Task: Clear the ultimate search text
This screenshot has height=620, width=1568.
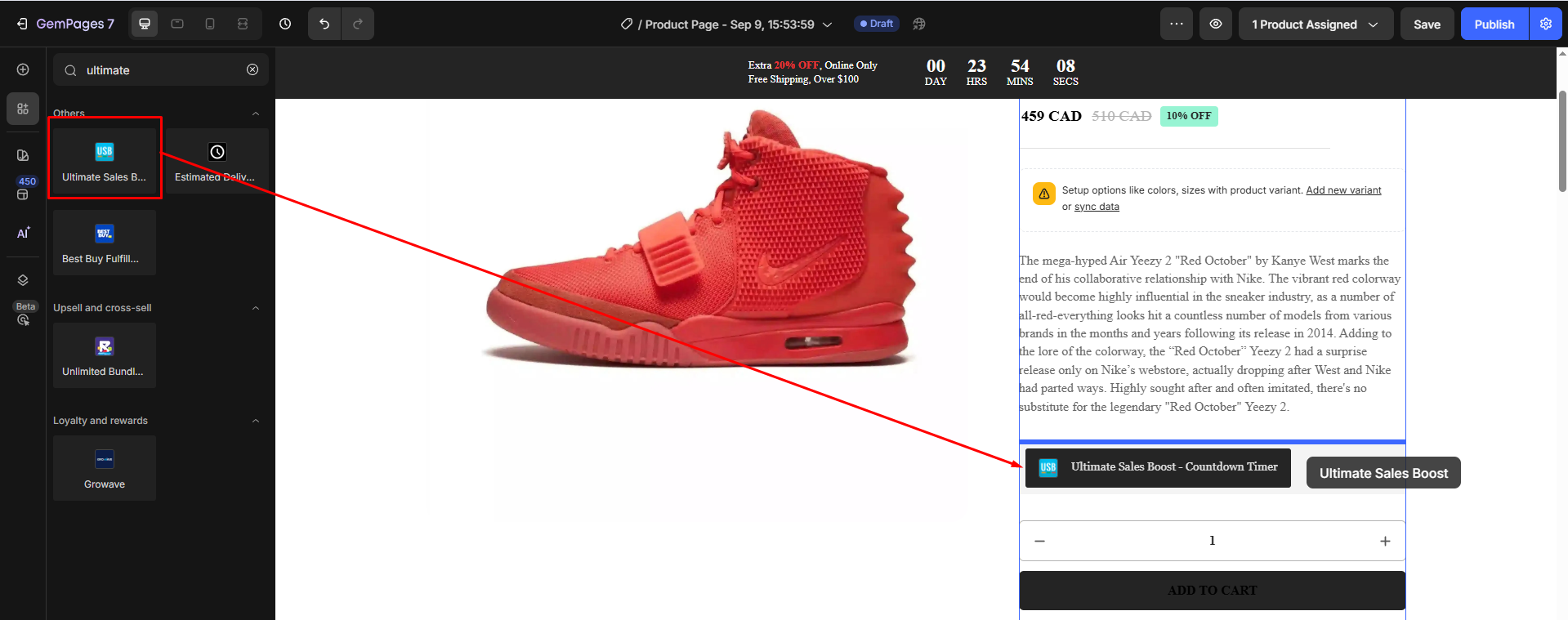Action: pos(252,69)
